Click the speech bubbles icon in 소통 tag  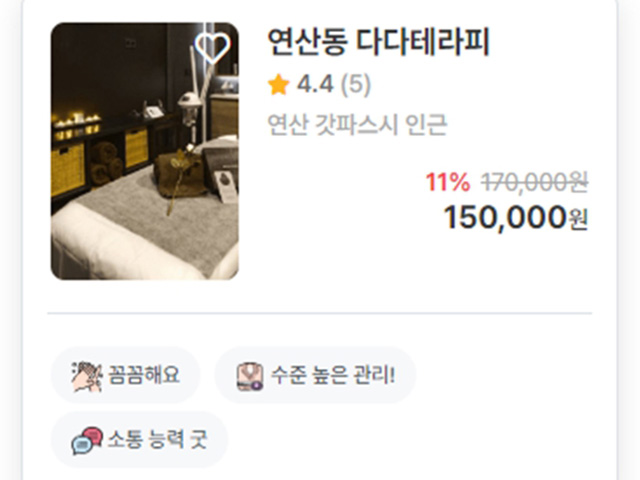click(87, 441)
